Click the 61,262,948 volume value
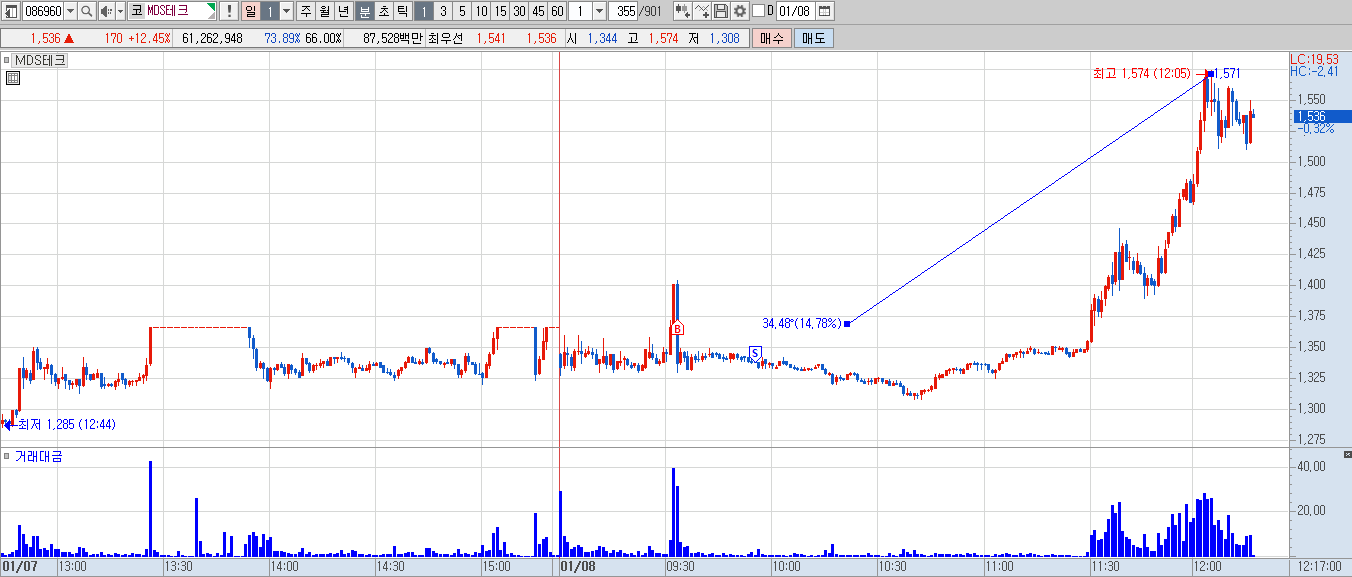 (x=212, y=38)
